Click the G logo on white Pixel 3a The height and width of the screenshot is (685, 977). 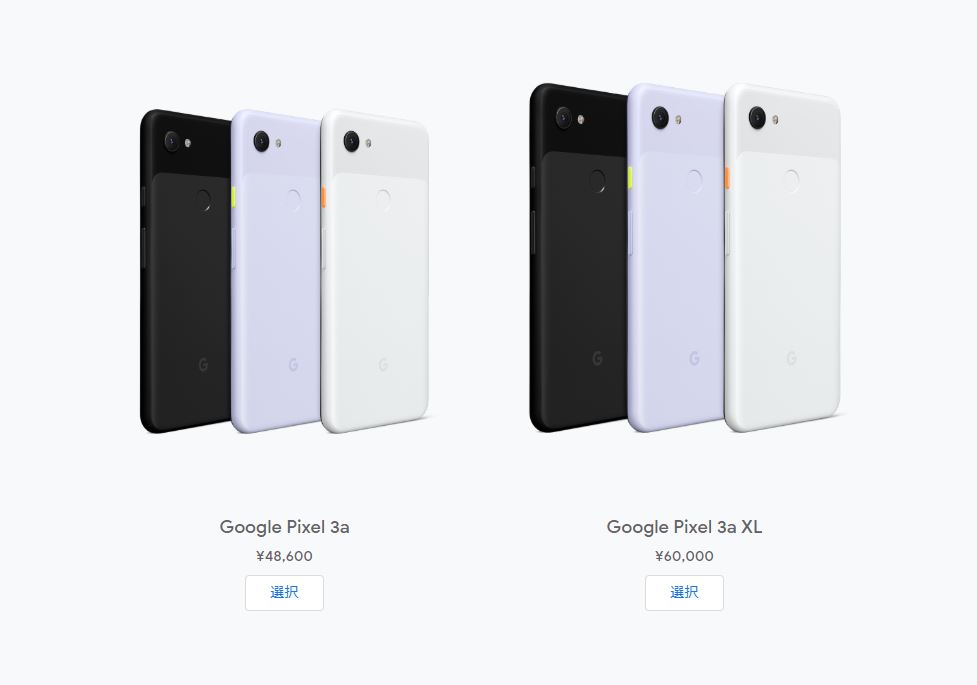(383, 365)
